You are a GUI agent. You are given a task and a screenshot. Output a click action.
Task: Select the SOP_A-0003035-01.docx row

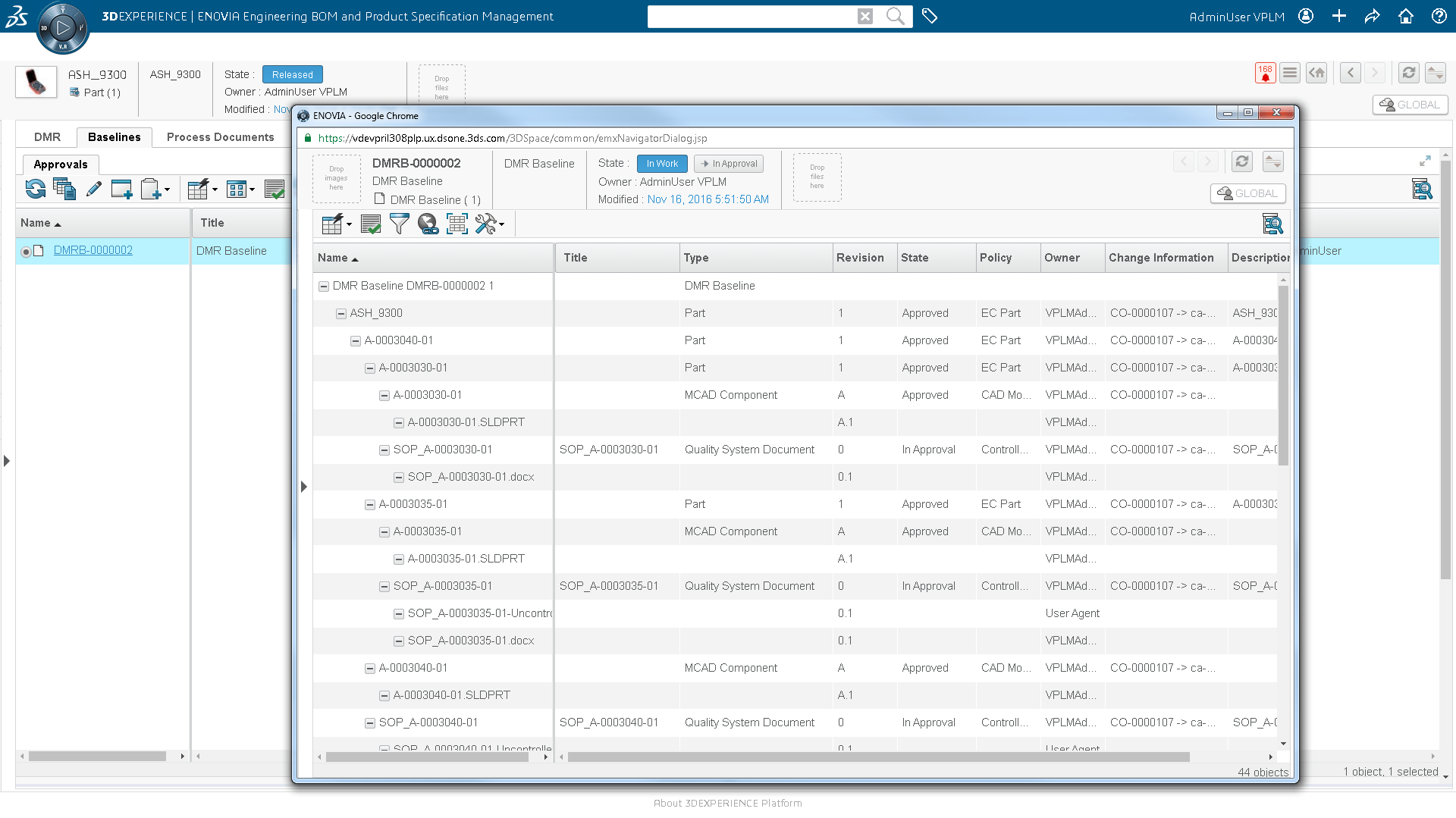pos(796,641)
